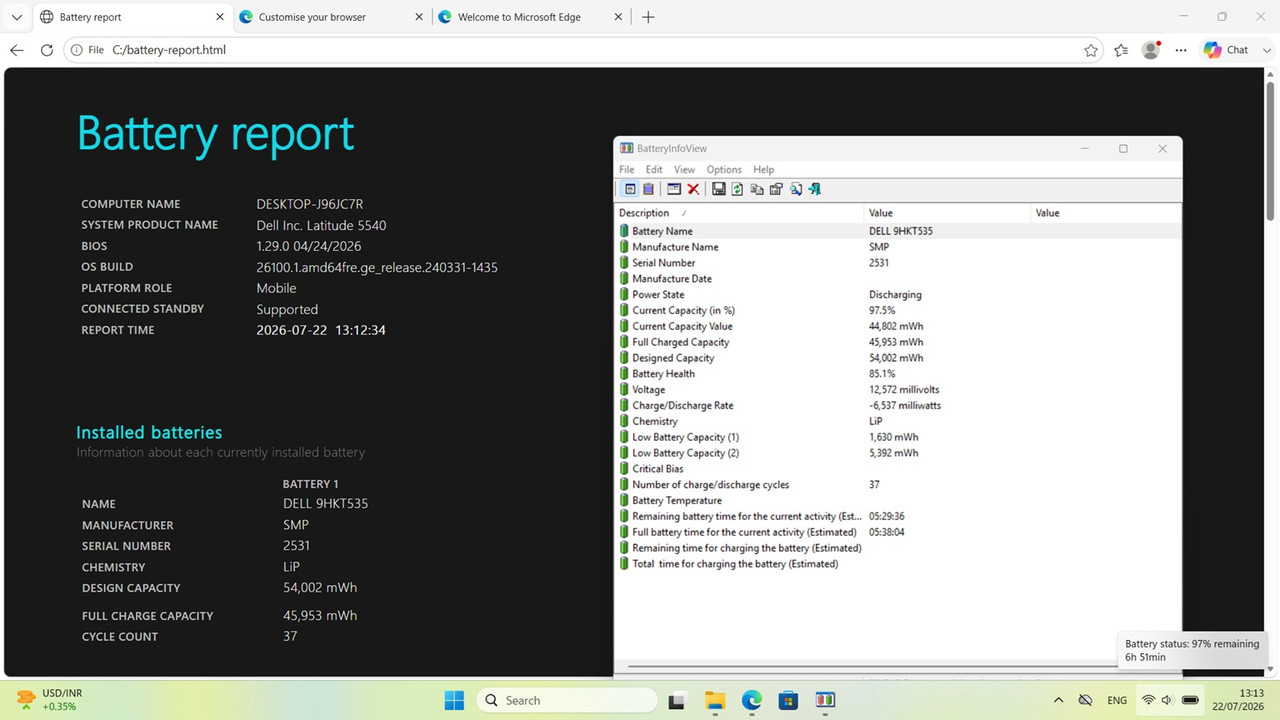Click the cloud sync icon in system tray
This screenshot has height=720, width=1280.
1085,700
